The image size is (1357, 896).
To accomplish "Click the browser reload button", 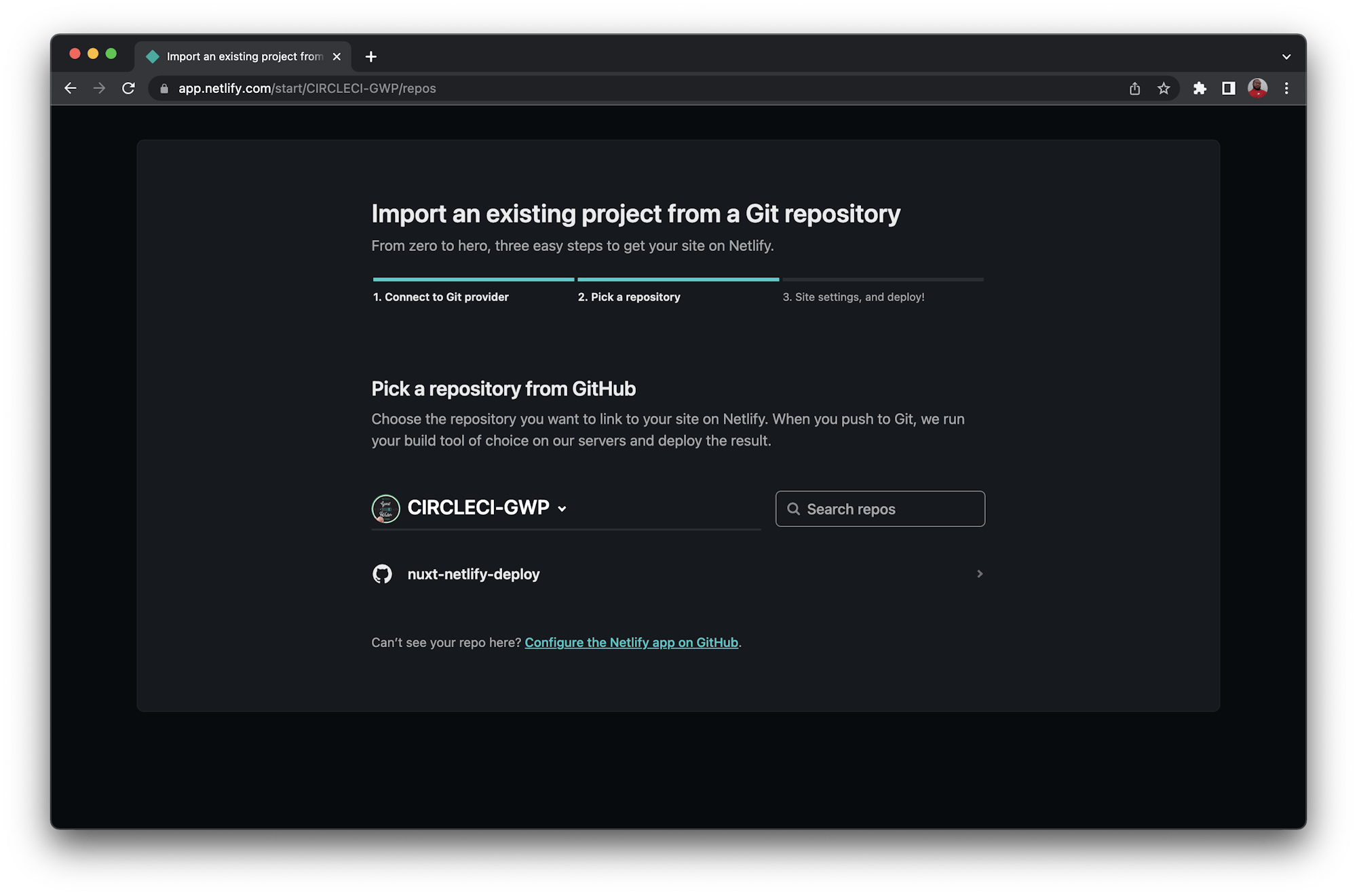I will click(x=128, y=88).
